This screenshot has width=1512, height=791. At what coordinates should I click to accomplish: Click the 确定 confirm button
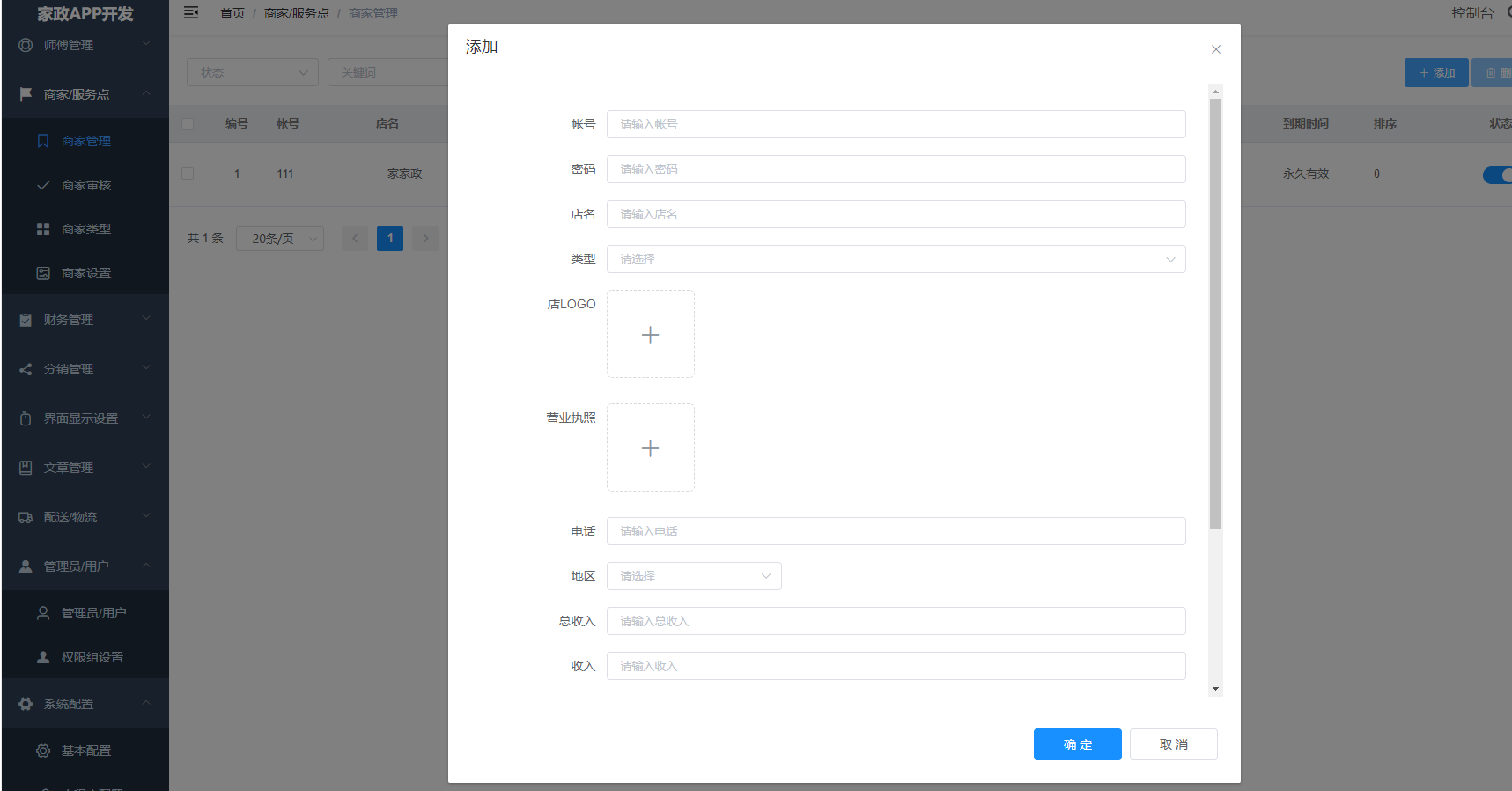pyautogui.click(x=1078, y=744)
